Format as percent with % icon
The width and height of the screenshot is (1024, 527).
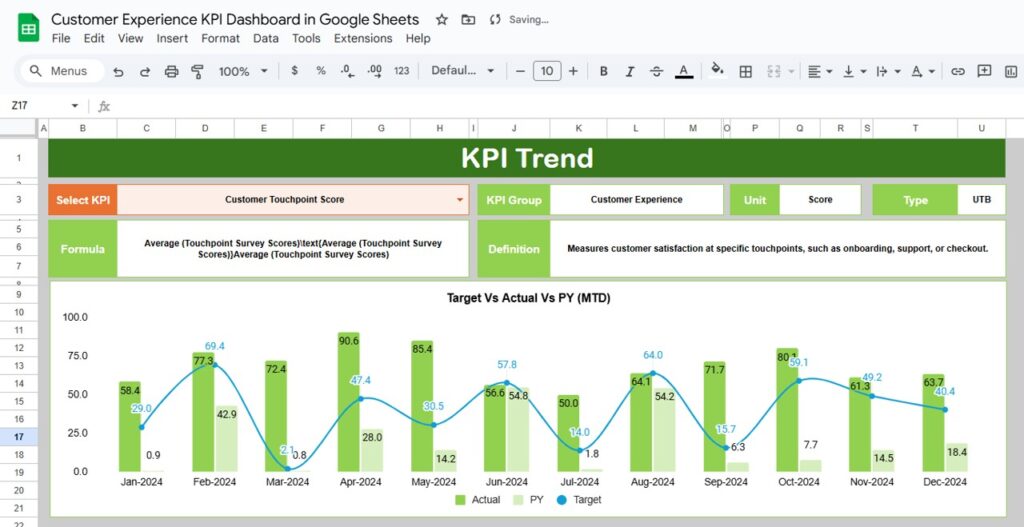(x=321, y=71)
